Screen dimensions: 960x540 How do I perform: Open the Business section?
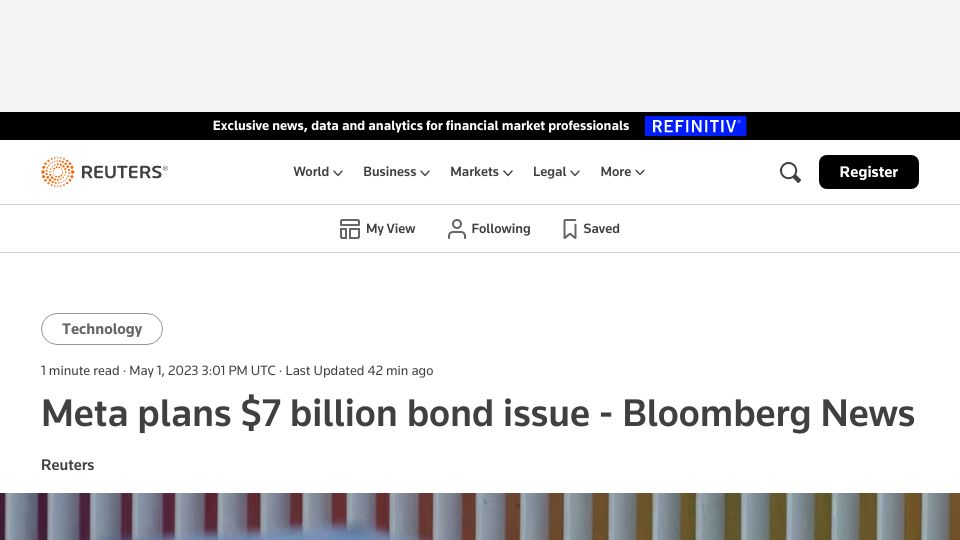click(389, 172)
